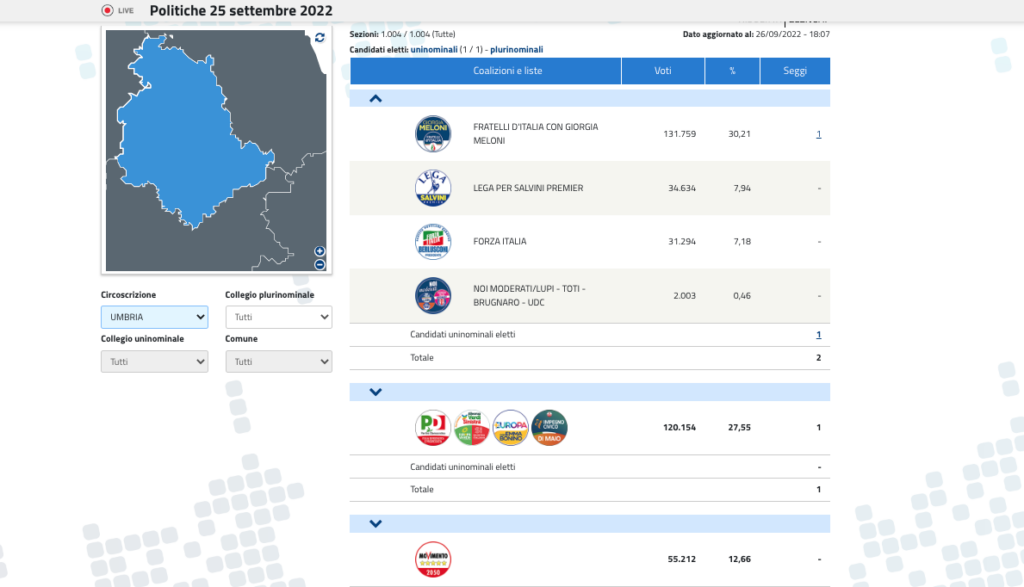This screenshot has height=587, width=1024.
Task: Click the 131.759 votes value
Action: coord(680,134)
